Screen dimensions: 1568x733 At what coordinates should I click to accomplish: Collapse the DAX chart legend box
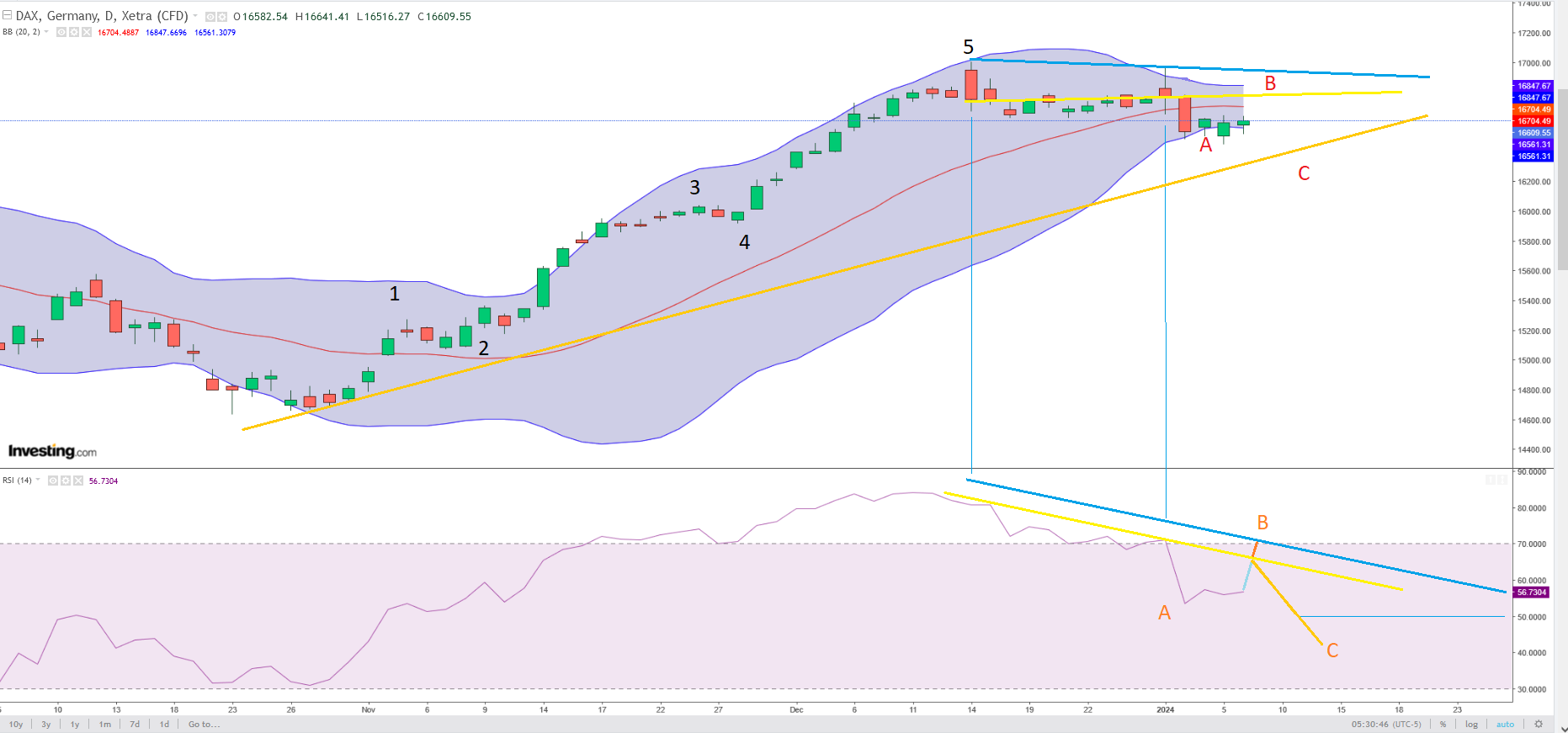(7, 15)
